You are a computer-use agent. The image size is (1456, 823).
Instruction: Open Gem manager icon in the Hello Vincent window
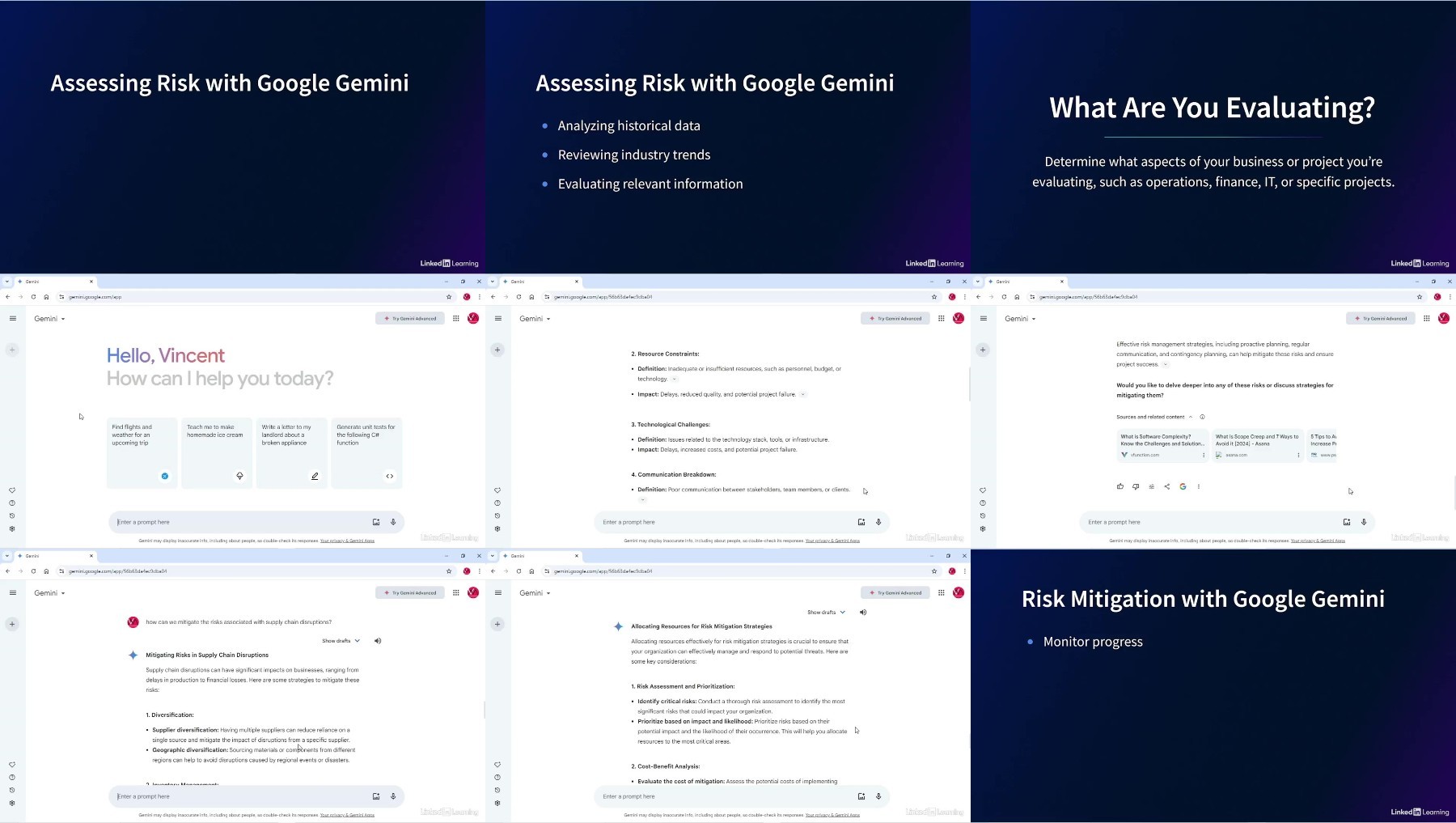(x=12, y=490)
